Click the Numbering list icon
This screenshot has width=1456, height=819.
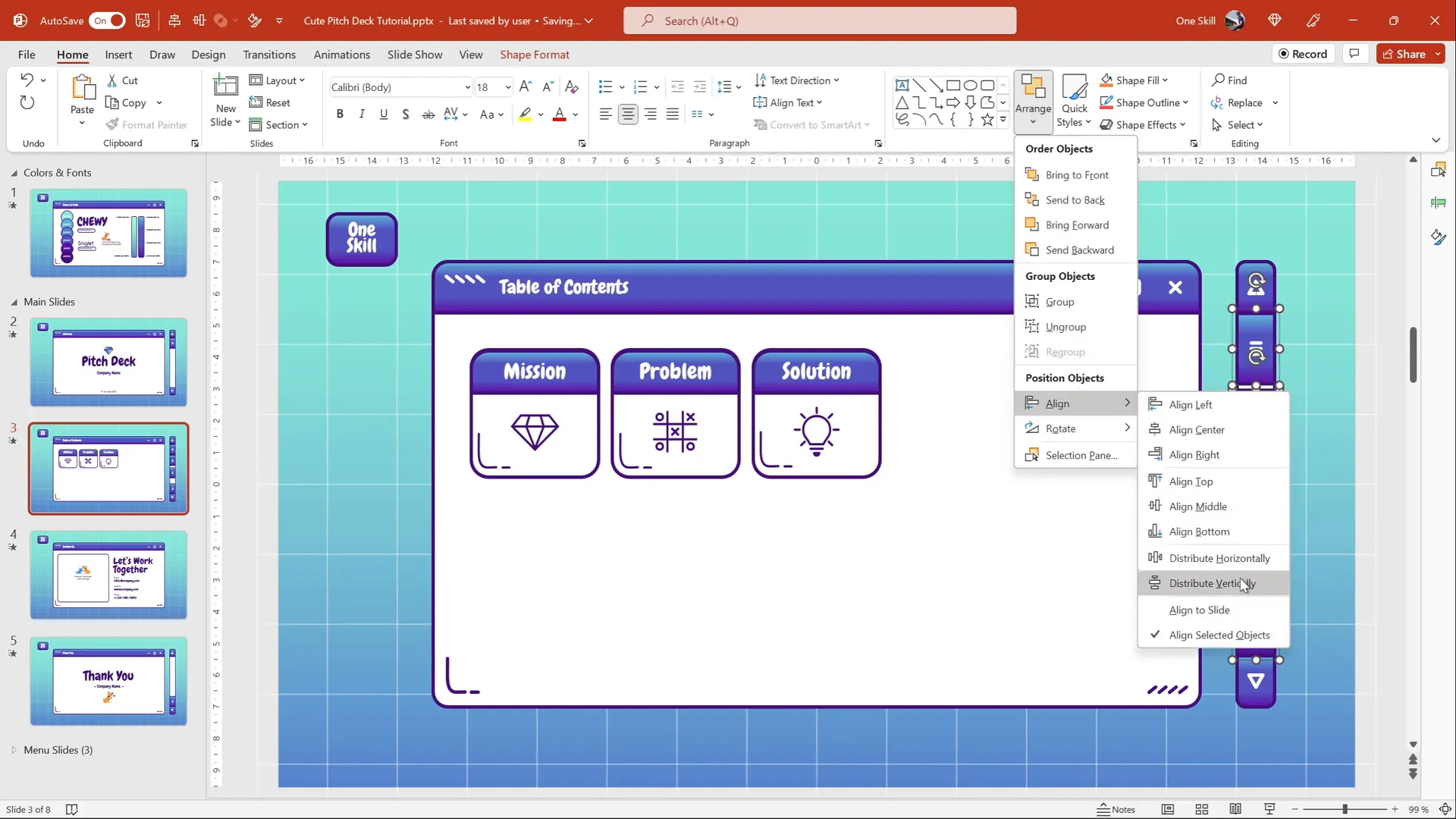[x=640, y=87]
